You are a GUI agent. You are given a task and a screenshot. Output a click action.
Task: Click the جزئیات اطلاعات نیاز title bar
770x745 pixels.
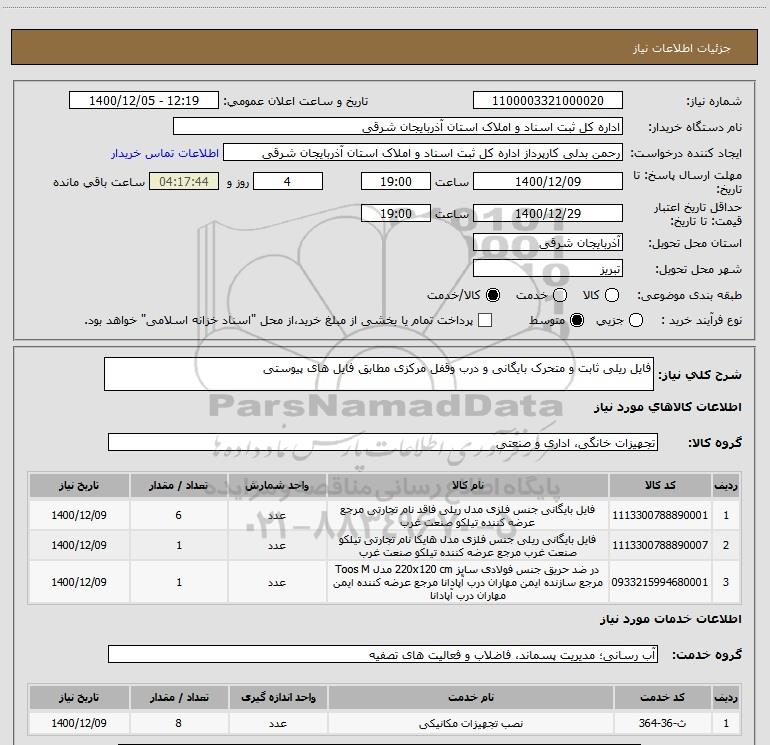tap(385, 47)
